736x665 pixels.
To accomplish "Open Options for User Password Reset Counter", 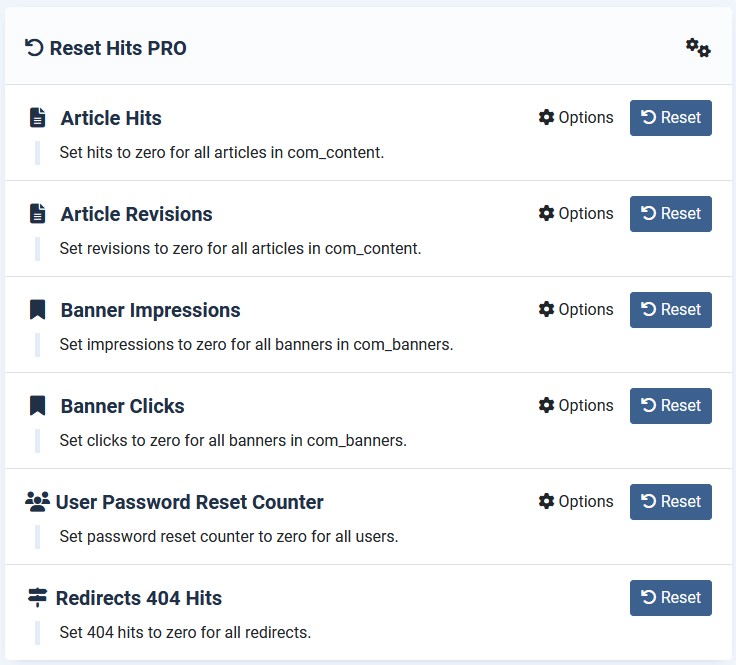I will pyautogui.click(x=575, y=502).
